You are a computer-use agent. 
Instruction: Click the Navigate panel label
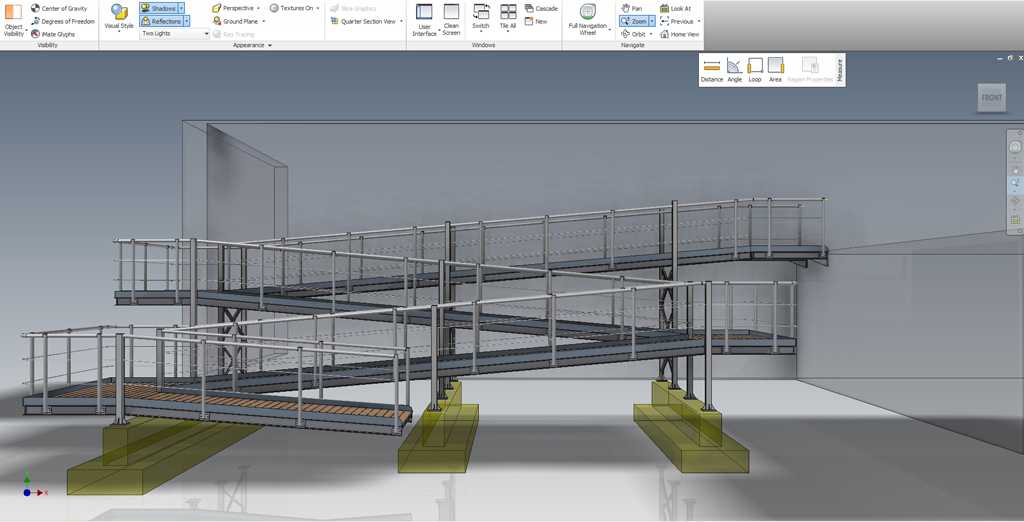[x=632, y=45]
